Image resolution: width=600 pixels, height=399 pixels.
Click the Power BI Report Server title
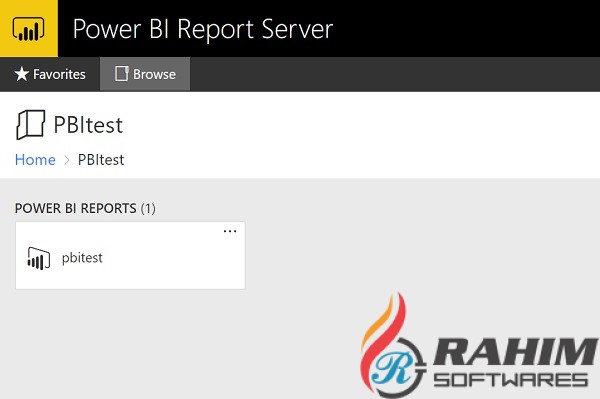pyautogui.click(x=203, y=29)
